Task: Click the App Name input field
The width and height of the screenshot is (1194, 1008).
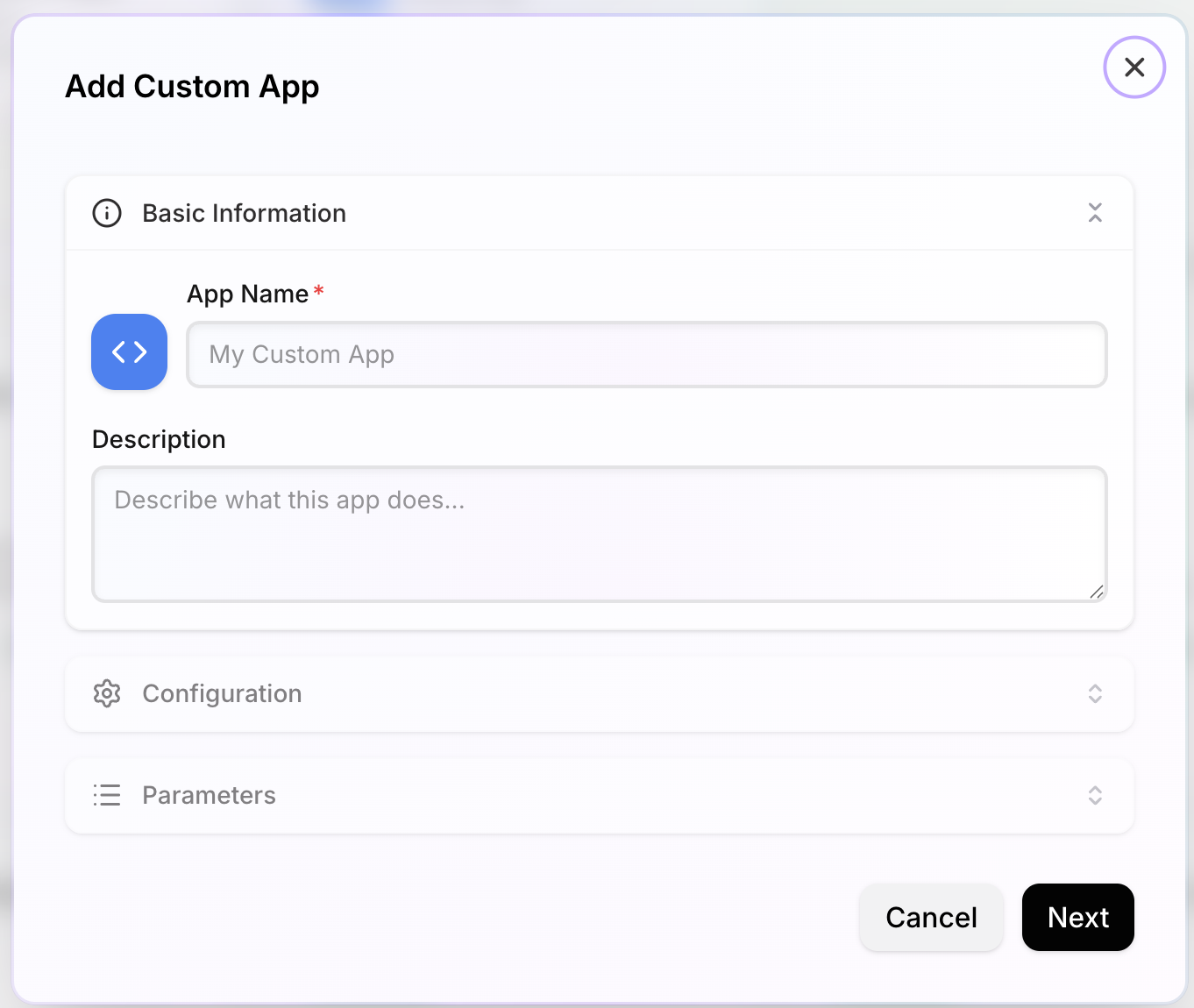Action: (x=646, y=354)
